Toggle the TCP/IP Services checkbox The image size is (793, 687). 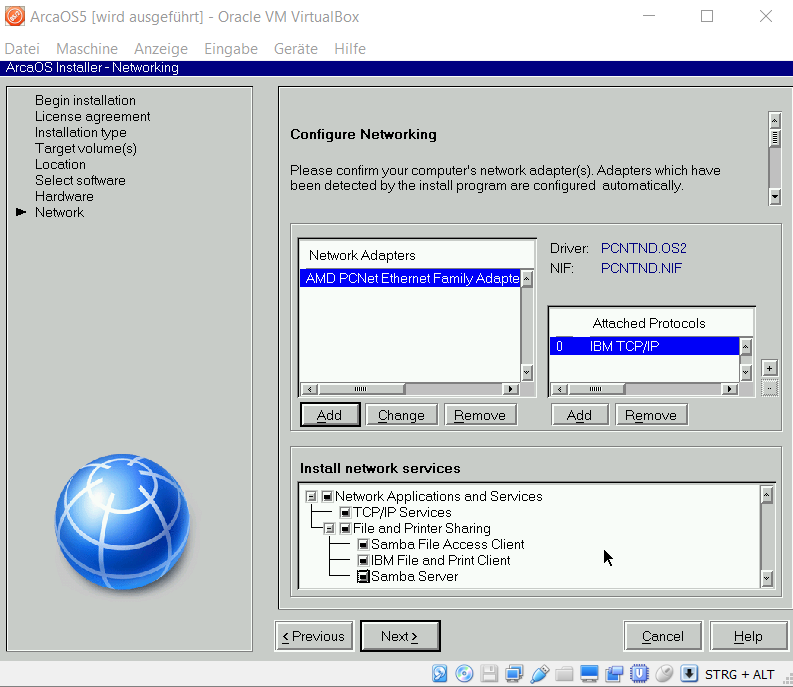click(345, 512)
